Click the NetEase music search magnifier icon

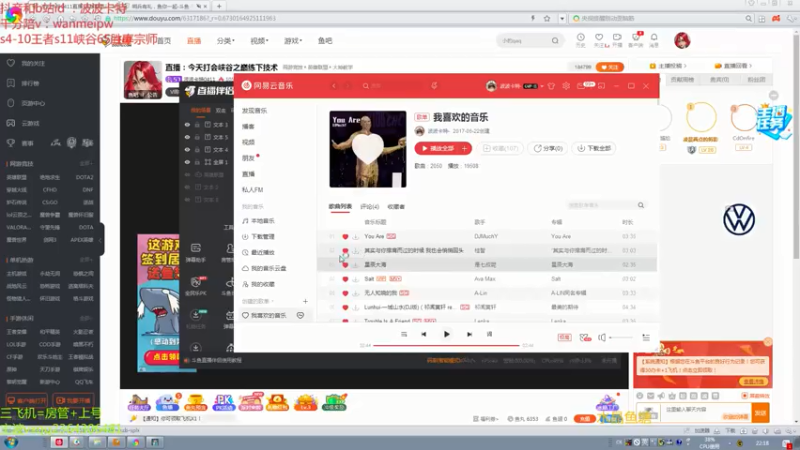click(366, 86)
